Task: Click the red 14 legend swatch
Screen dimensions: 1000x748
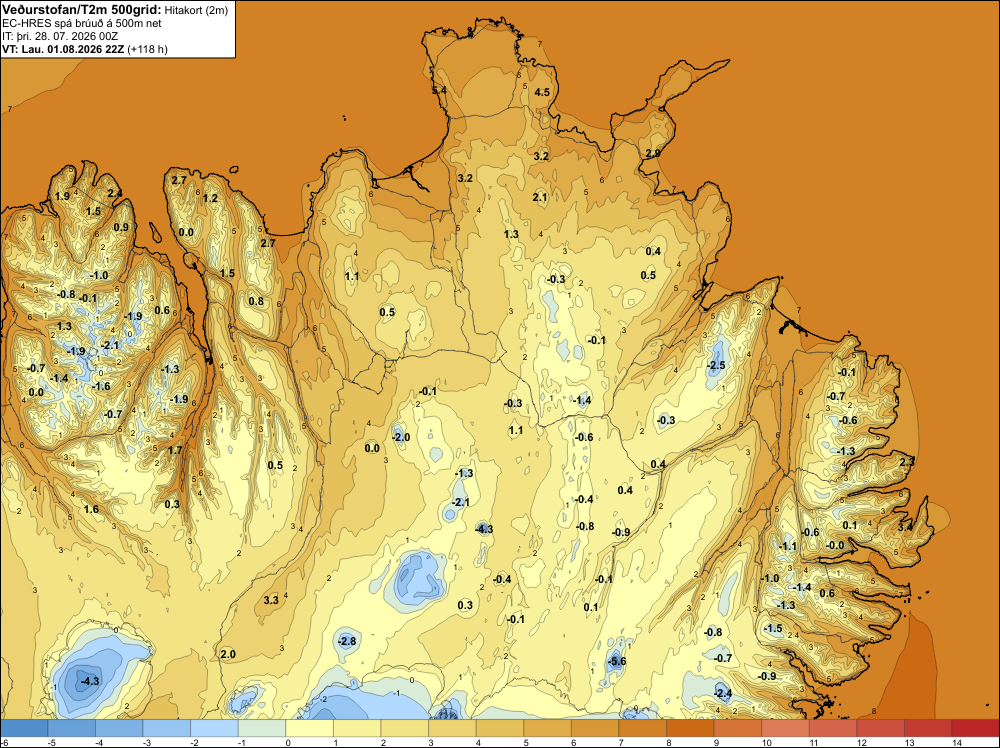Action: 975,728
